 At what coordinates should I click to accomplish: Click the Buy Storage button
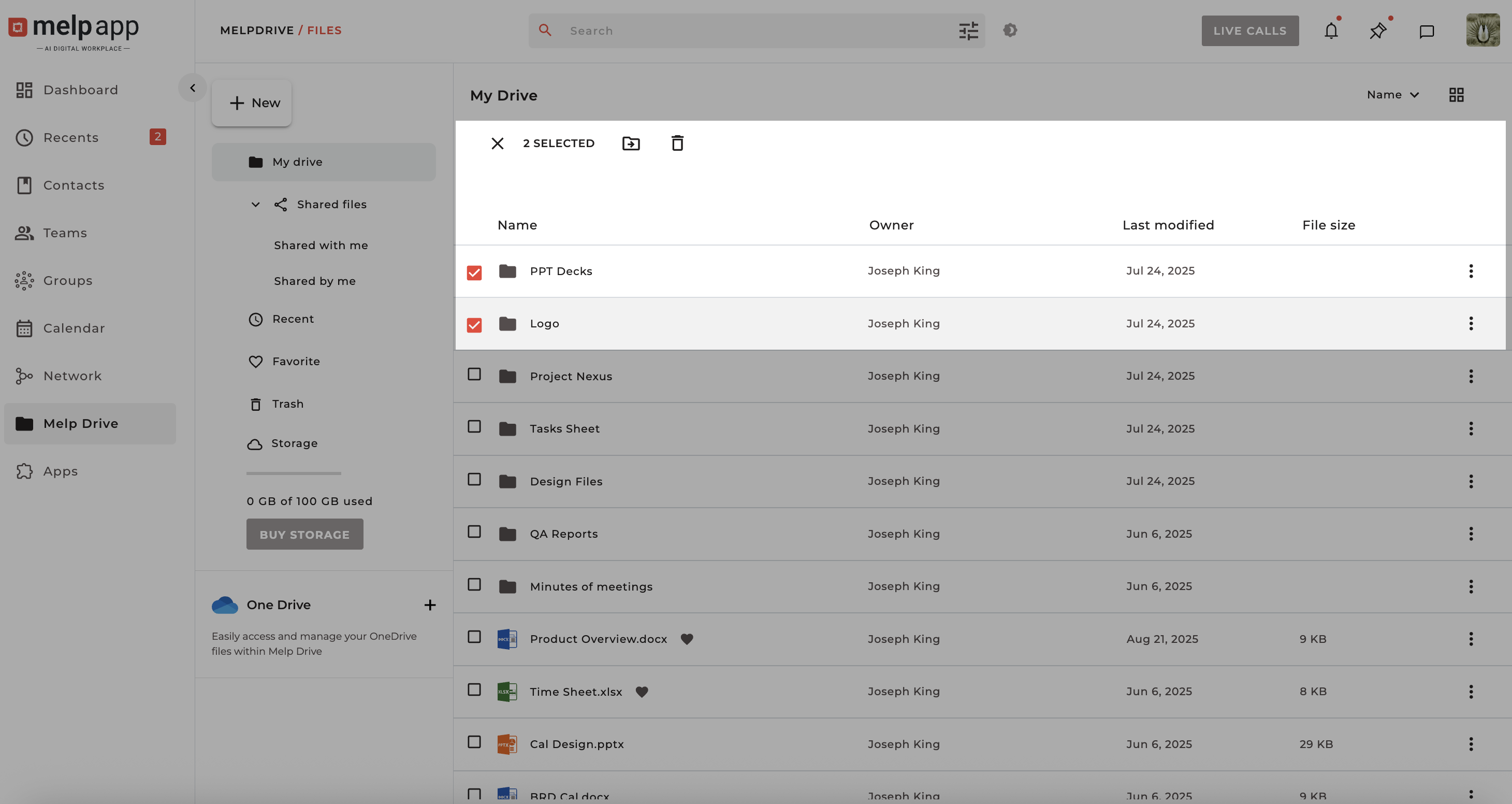point(304,535)
